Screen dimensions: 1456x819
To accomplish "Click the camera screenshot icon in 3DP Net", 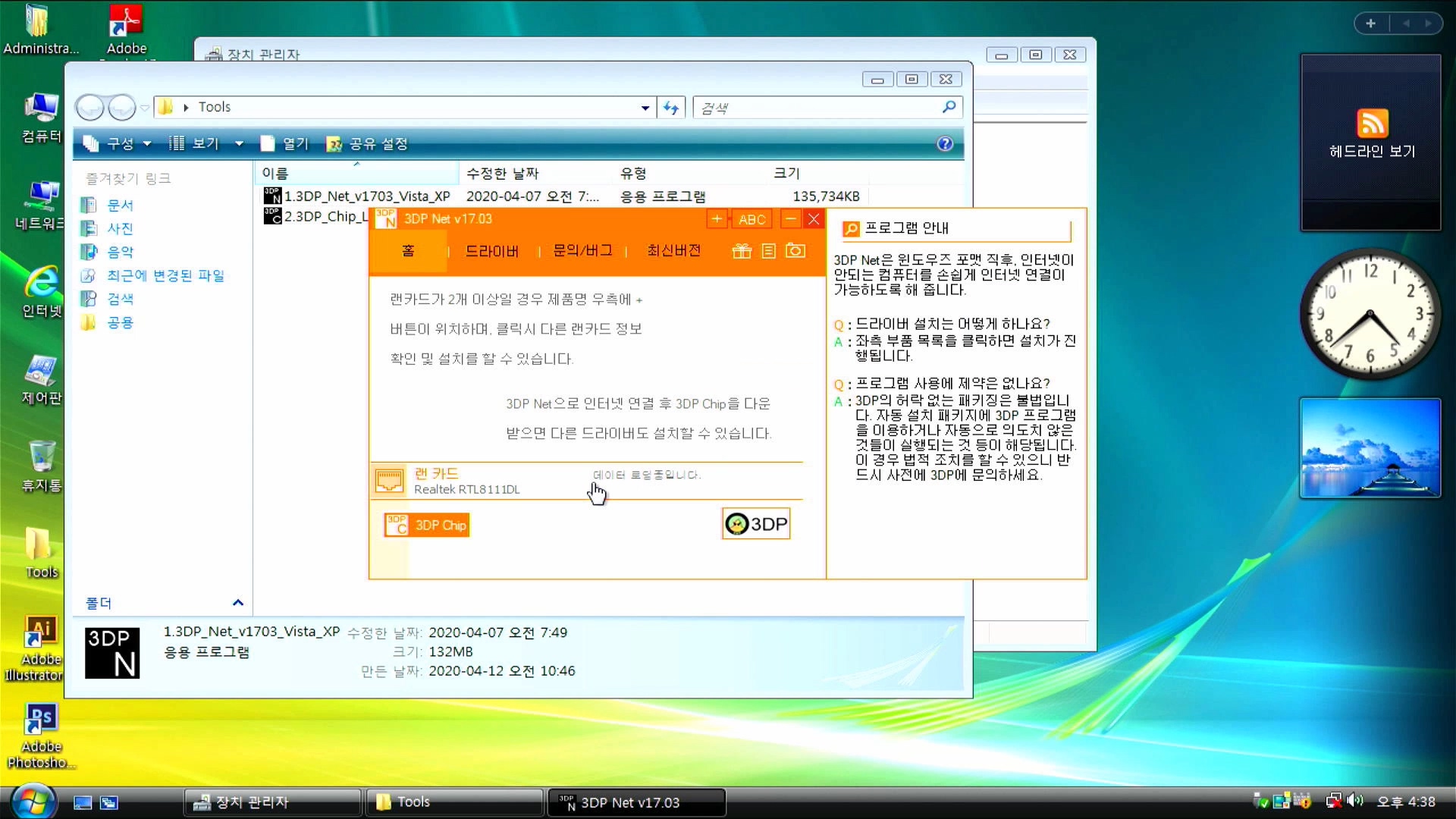I will coord(795,251).
